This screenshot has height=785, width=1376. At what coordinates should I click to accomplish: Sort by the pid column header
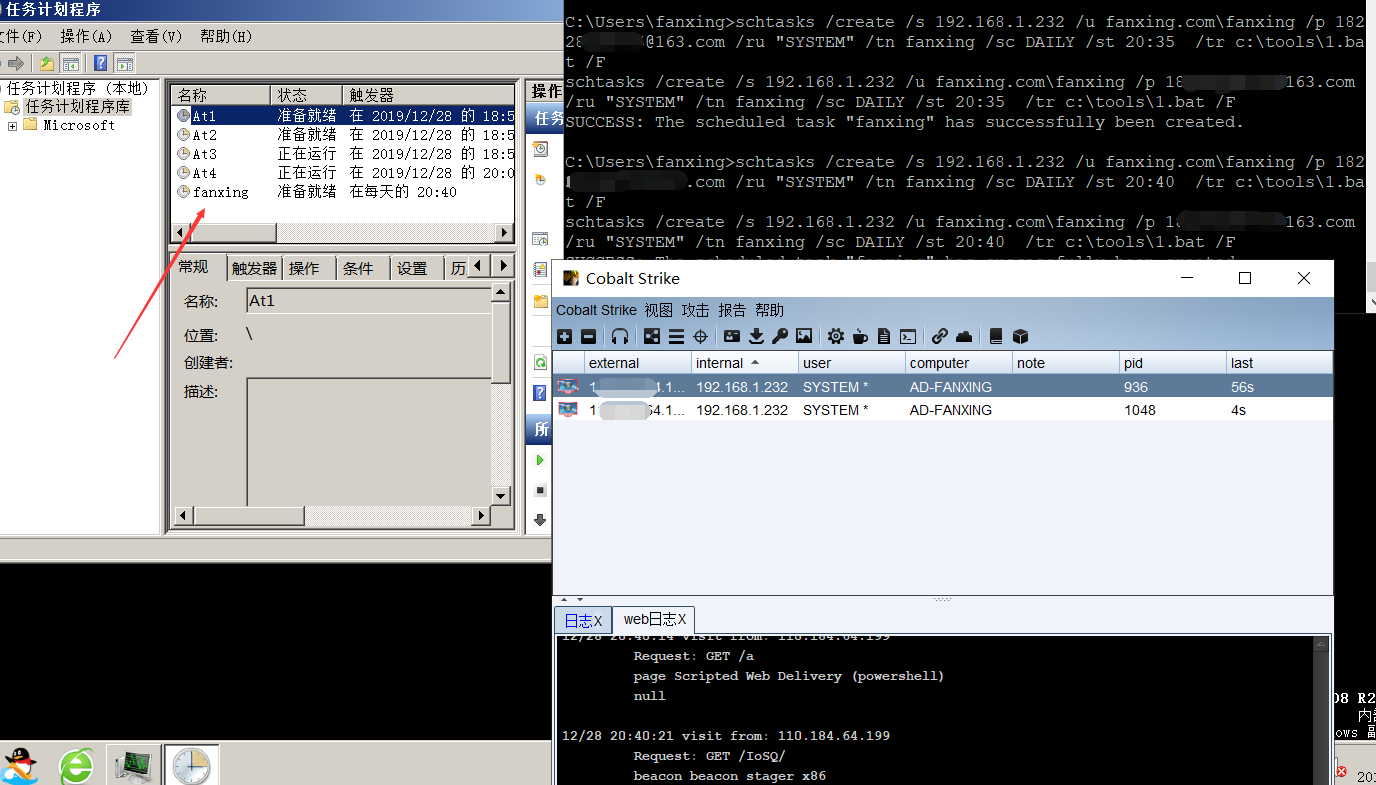[x=1173, y=363]
